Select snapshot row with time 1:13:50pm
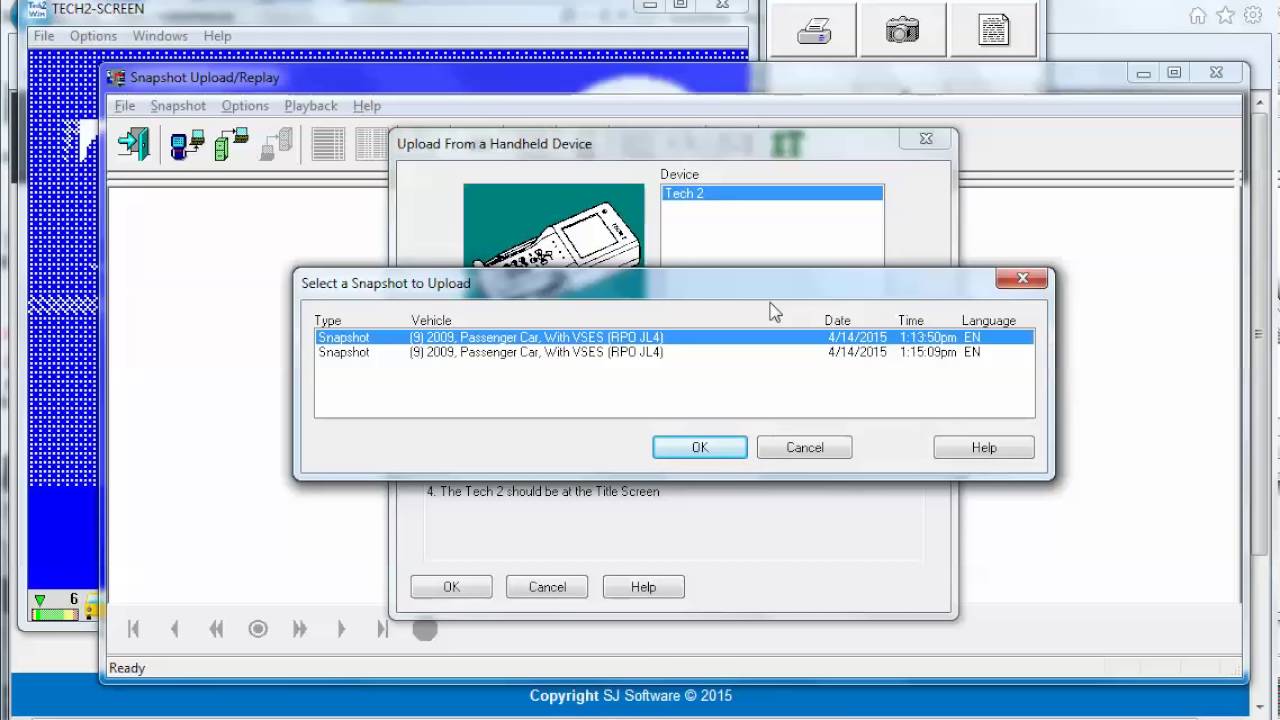1280x720 pixels. click(674, 338)
